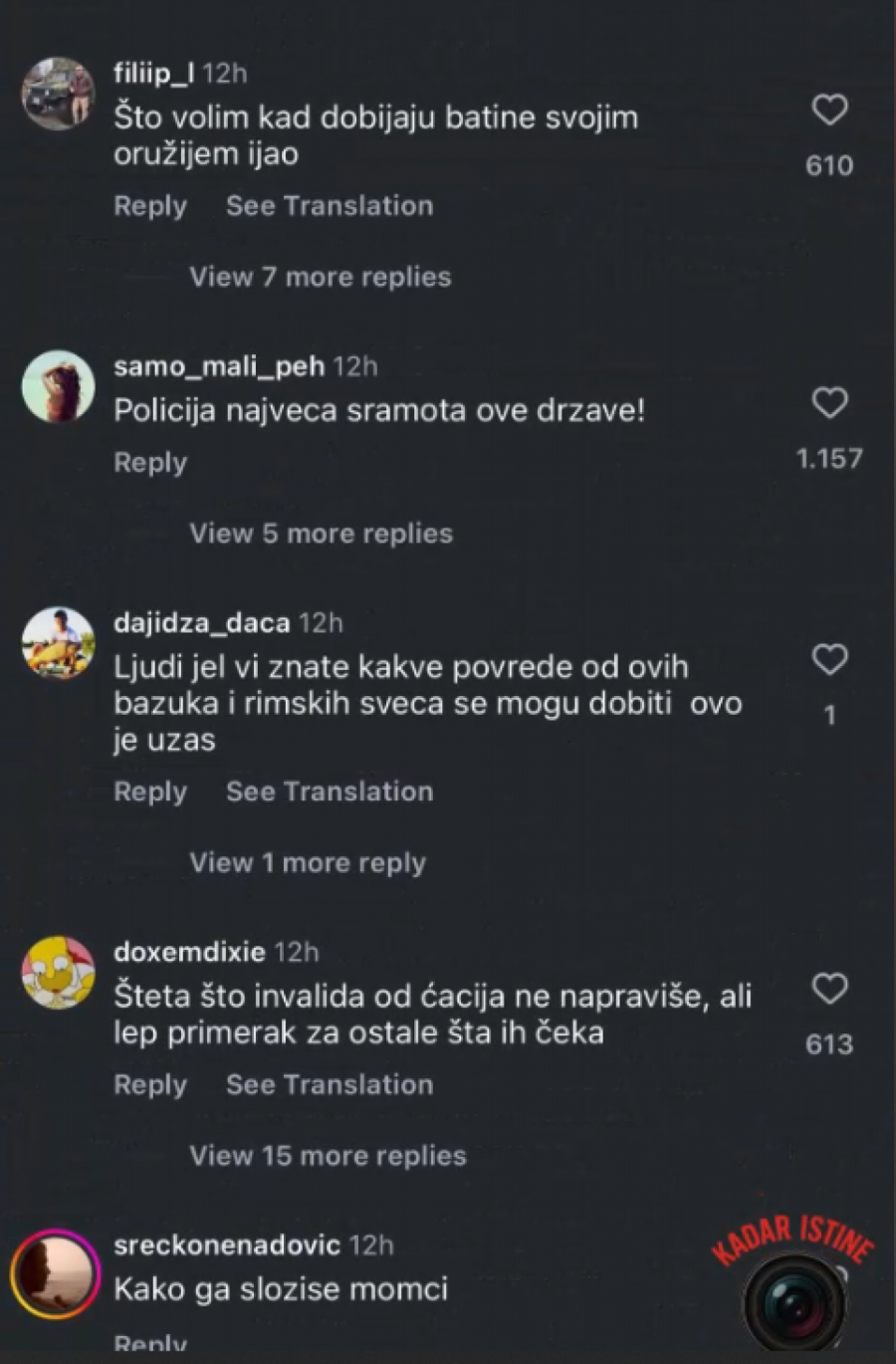The image size is (896, 1364).
Task: See translation of filiip_l's comment
Action: [x=330, y=206]
